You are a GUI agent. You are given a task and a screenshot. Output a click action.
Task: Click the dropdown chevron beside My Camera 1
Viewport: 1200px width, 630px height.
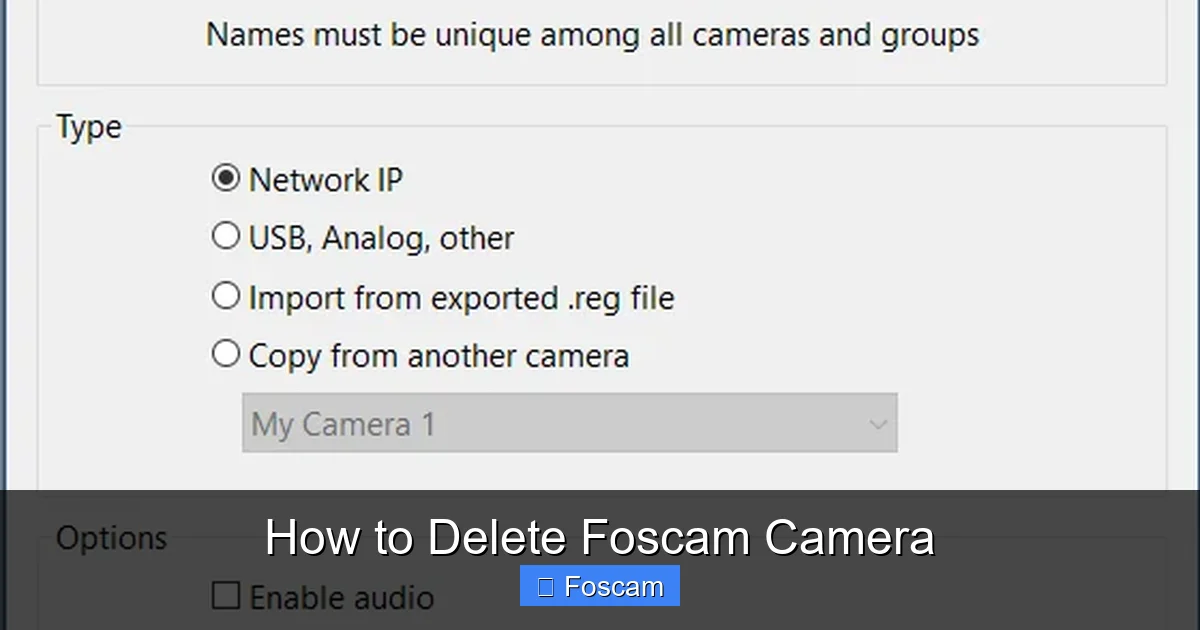(877, 423)
